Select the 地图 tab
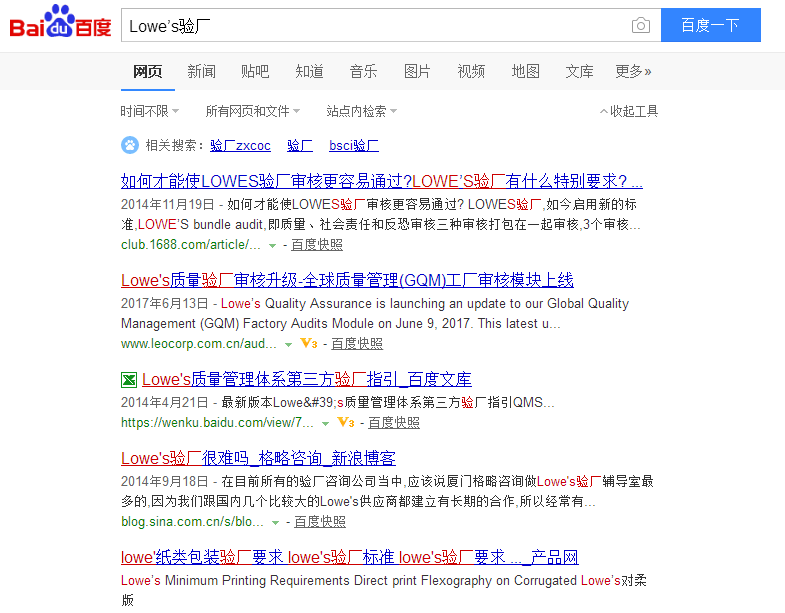 pos(525,72)
